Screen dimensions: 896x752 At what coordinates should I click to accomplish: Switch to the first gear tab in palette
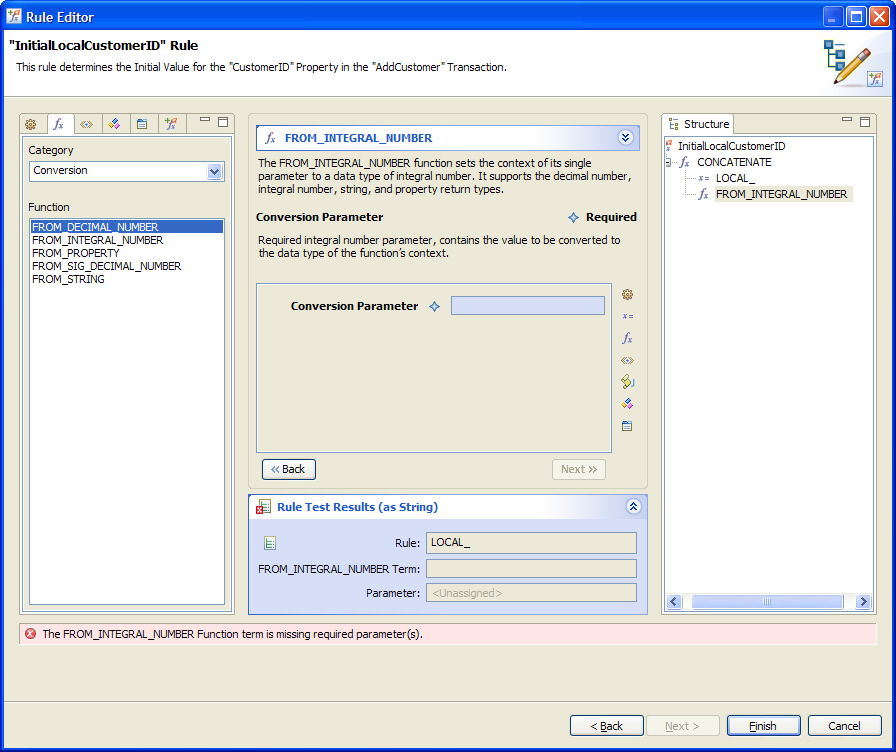pyautogui.click(x=31, y=124)
